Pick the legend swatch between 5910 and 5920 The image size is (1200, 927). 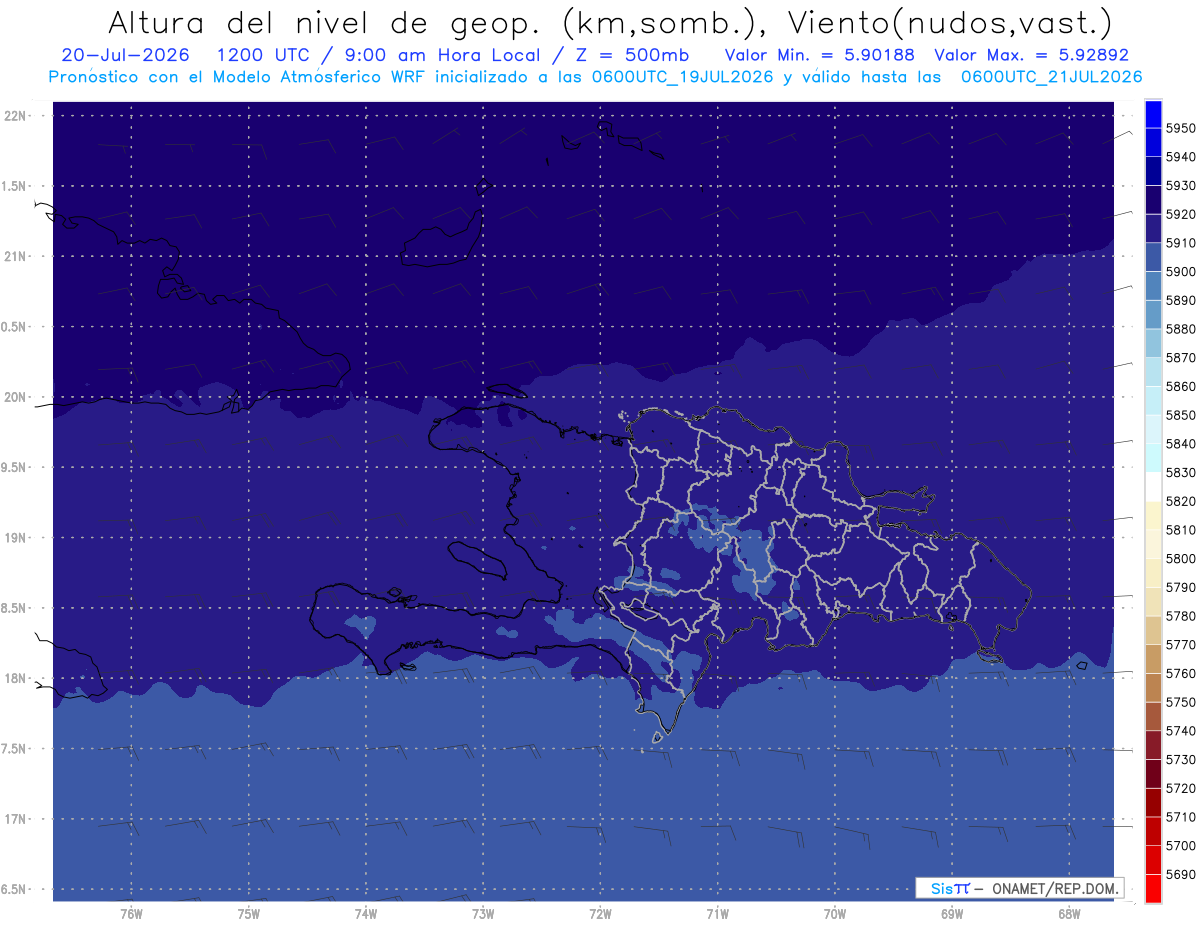(x=1153, y=228)
